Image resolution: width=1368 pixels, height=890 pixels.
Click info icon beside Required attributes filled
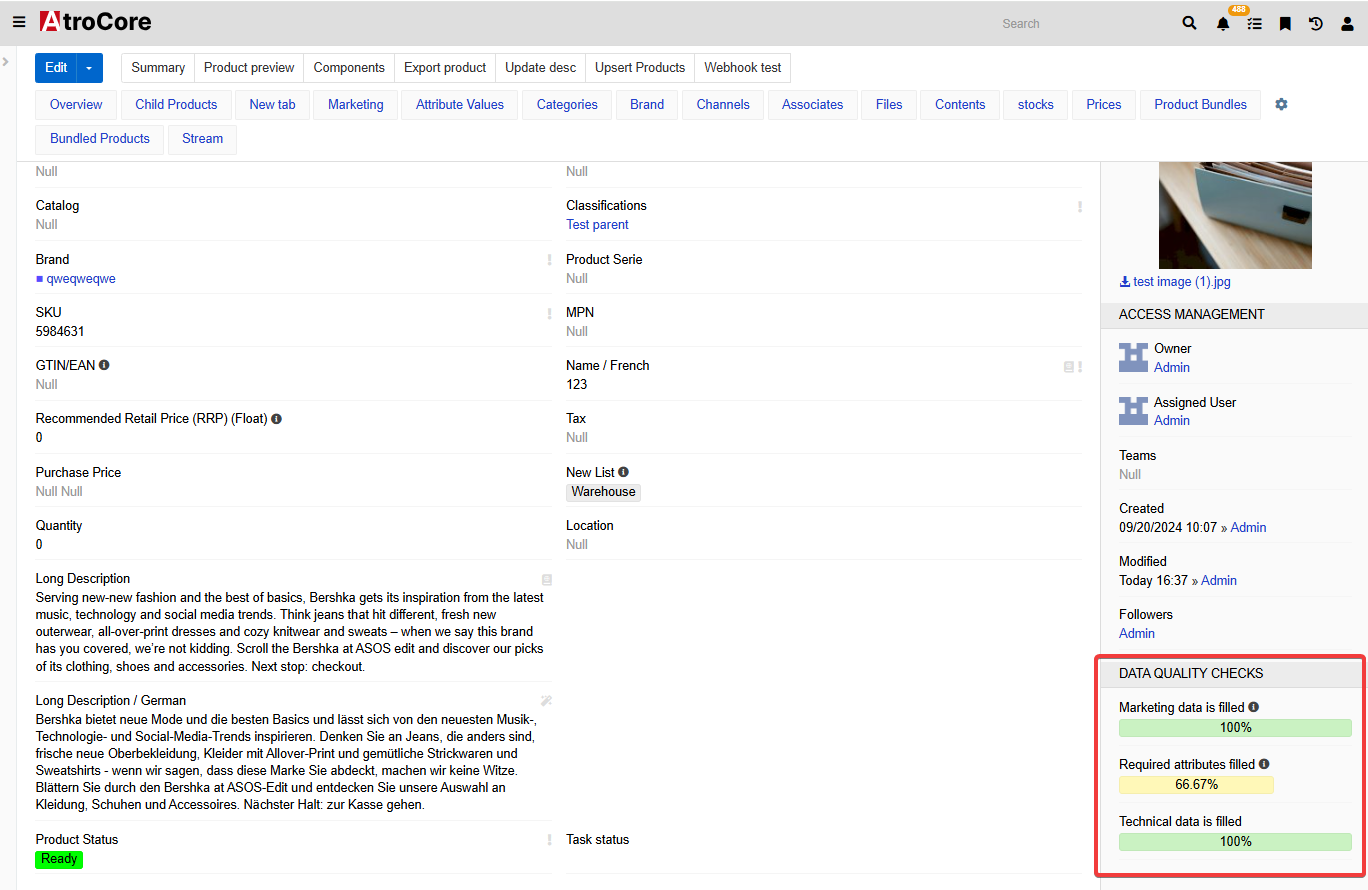pos(1264,764)
